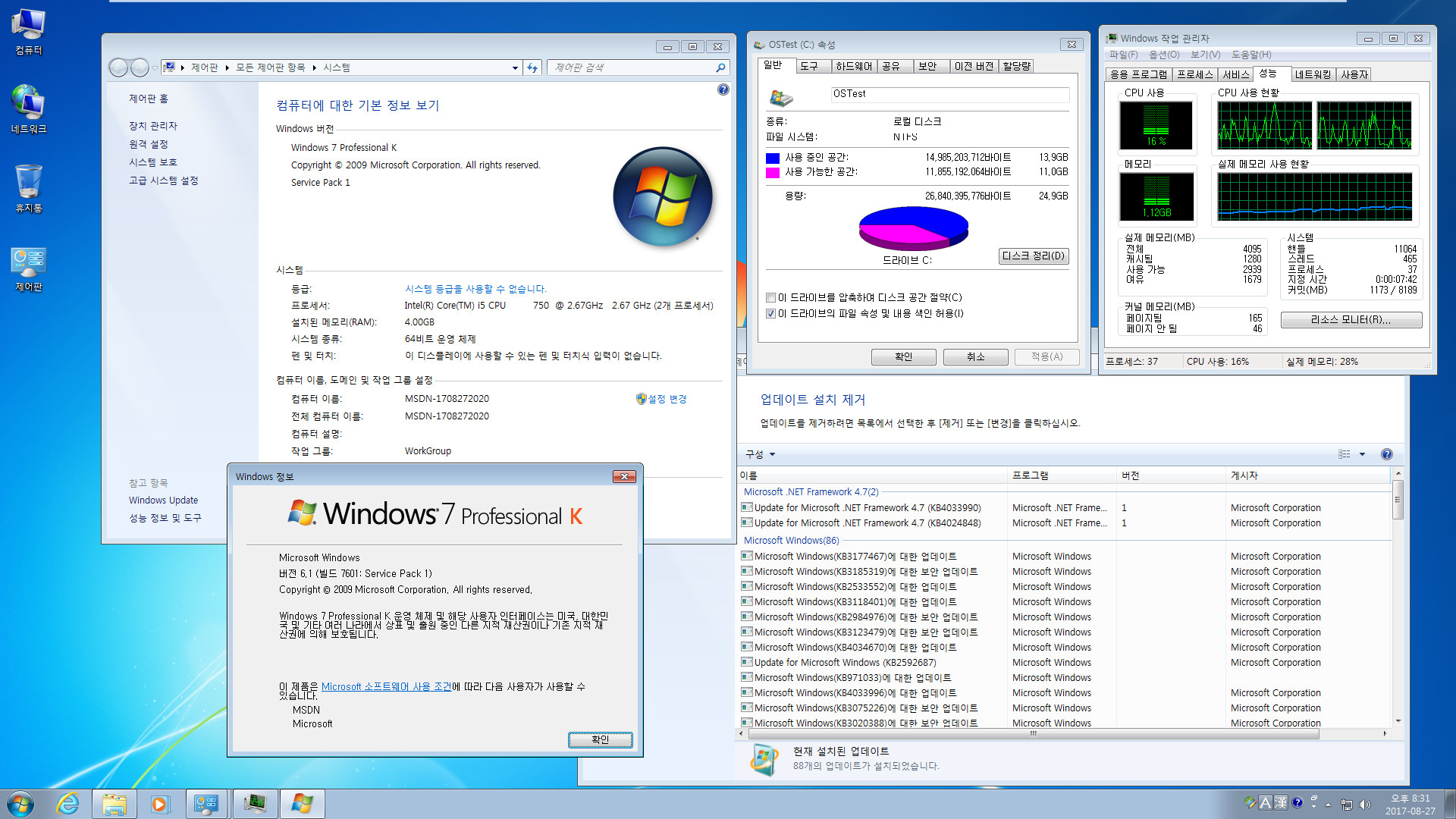
Task: Open Windows Explorer from the taskbar
Action: click(x=115, y=804)
